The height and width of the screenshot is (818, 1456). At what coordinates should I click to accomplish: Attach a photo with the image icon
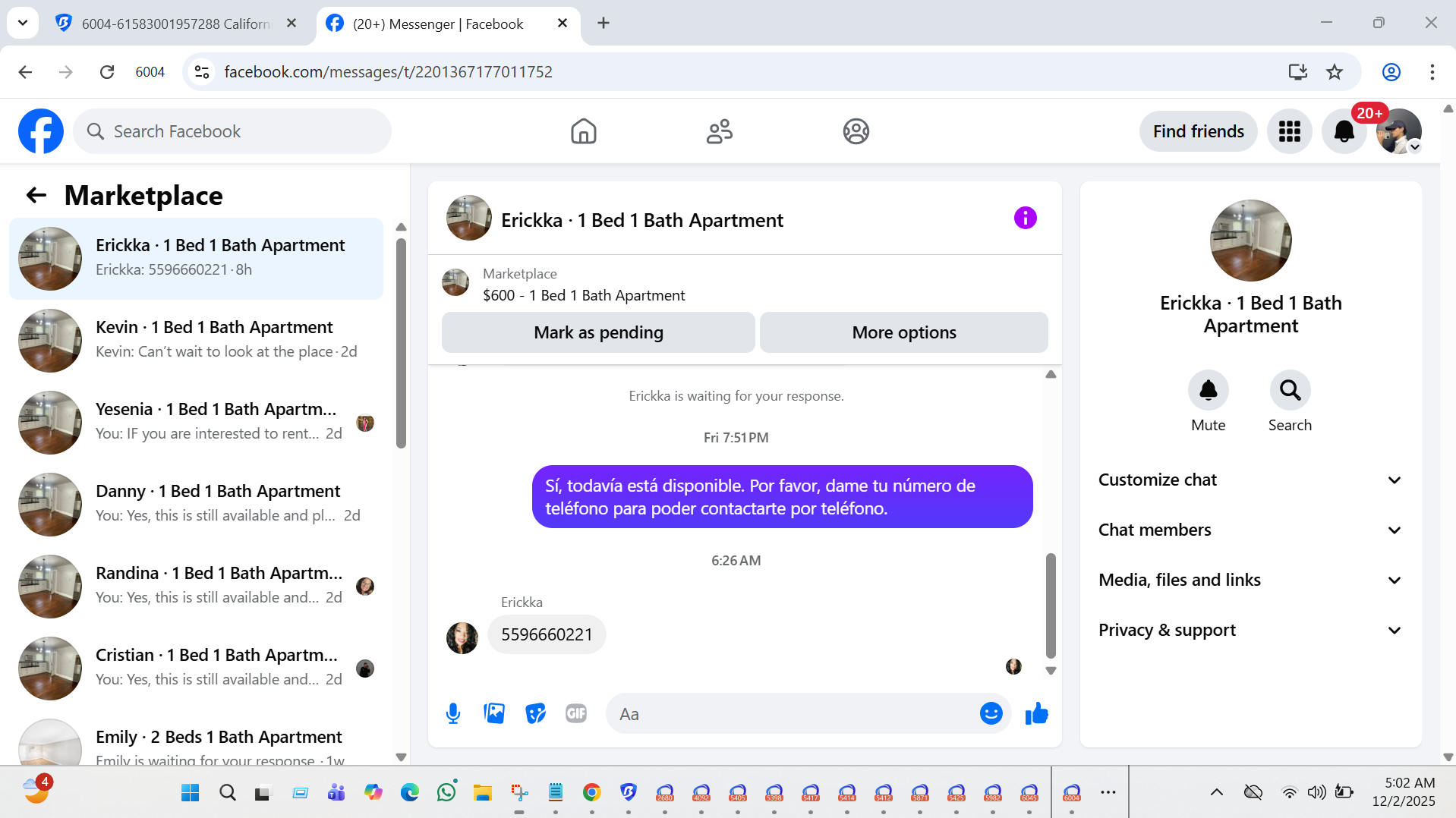click(494, 713)
